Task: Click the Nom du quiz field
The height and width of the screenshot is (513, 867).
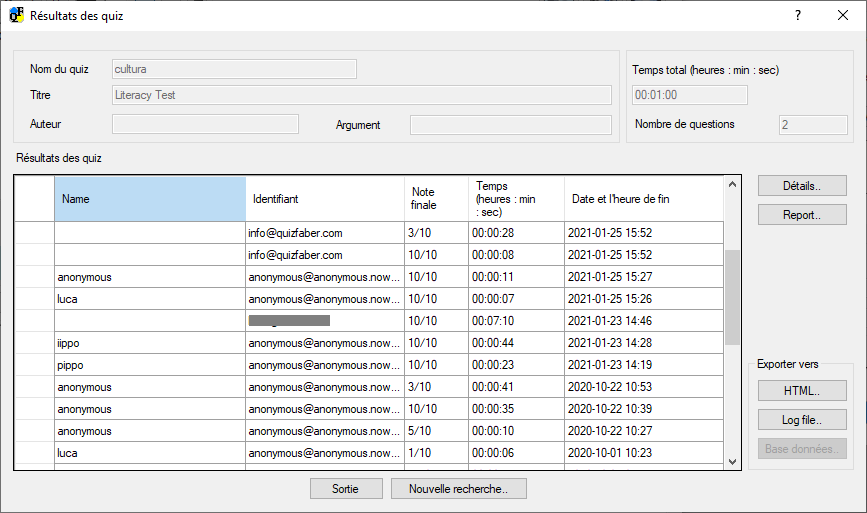Action: 234,69
